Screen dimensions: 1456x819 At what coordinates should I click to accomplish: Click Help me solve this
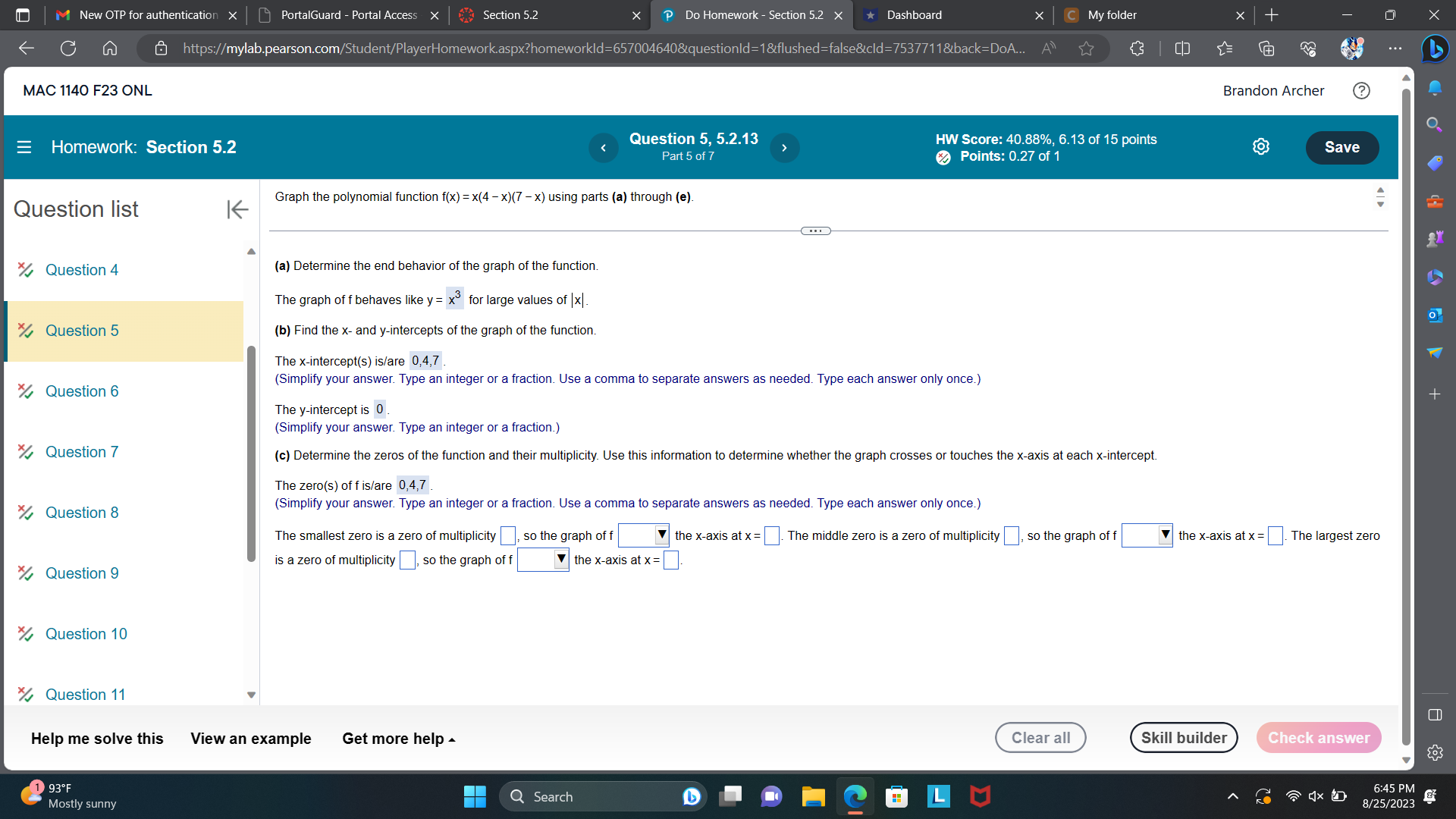point(96,738)
